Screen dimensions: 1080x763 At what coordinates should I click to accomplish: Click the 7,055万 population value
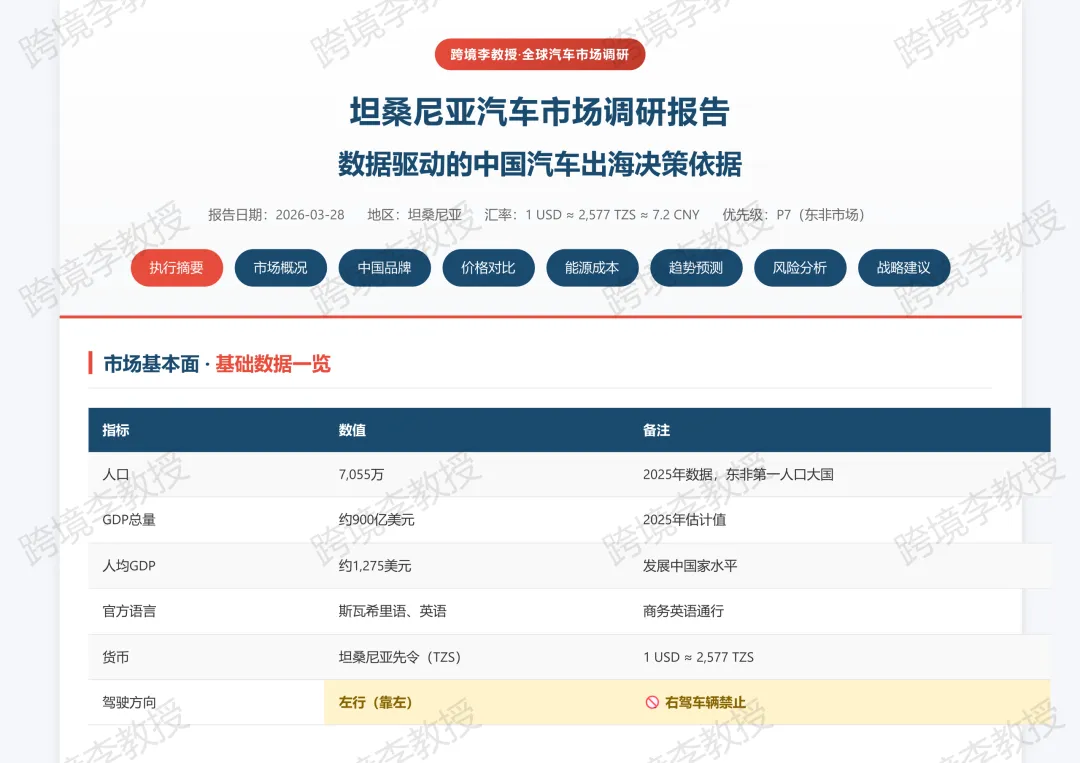coord(361,474)
